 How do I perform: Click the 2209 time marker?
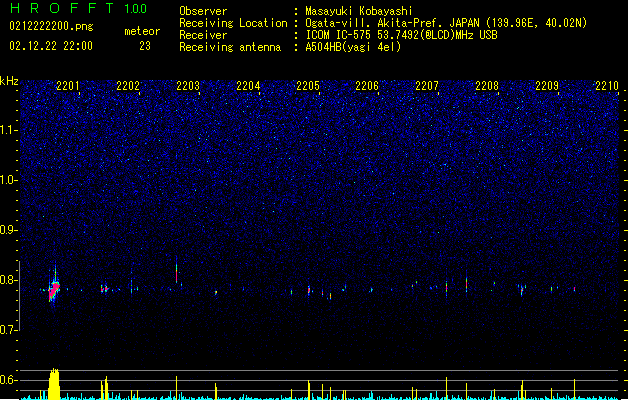547,86
